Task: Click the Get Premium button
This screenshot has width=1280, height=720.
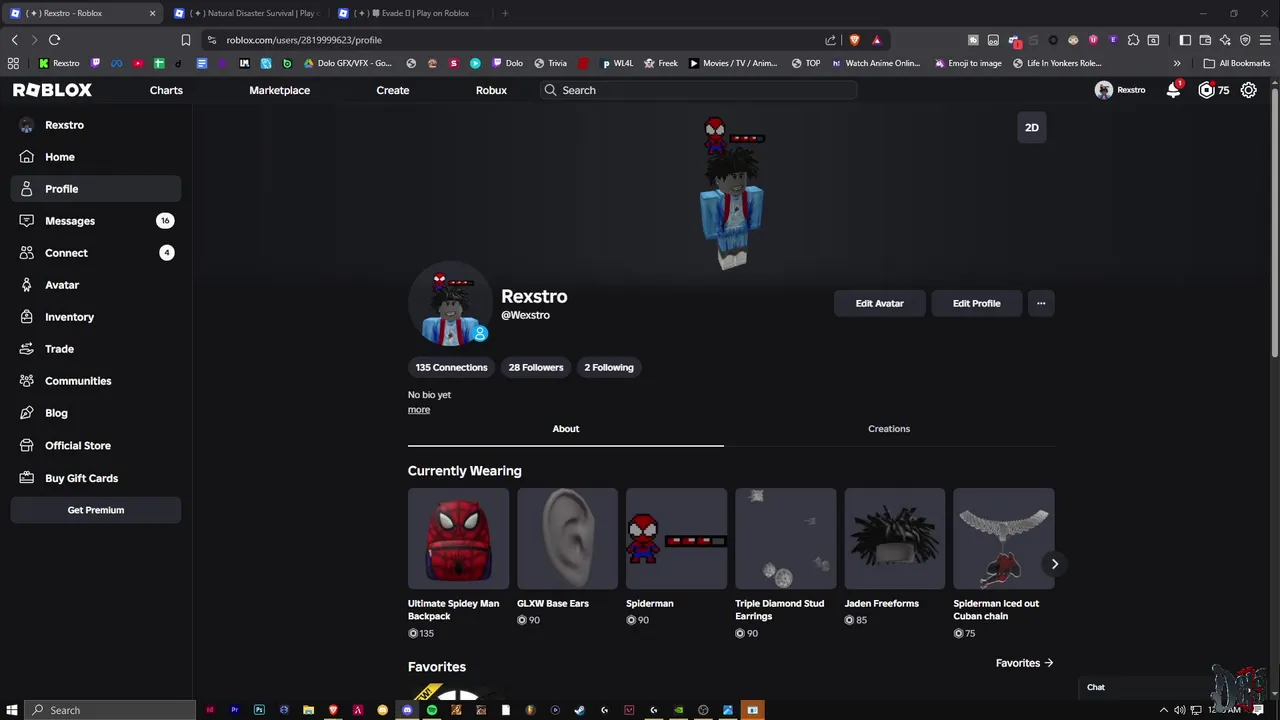Action: (96, 510)
